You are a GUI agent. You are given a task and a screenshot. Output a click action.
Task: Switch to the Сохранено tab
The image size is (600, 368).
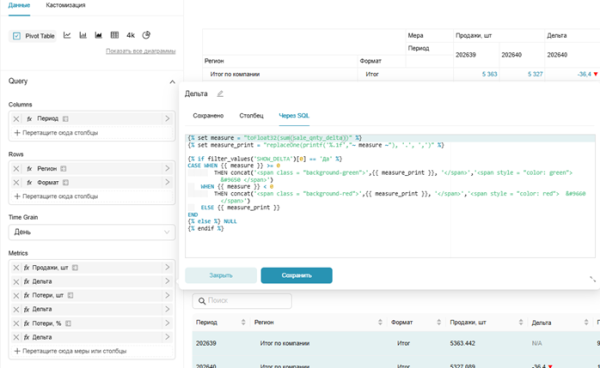tap(208, 116)
